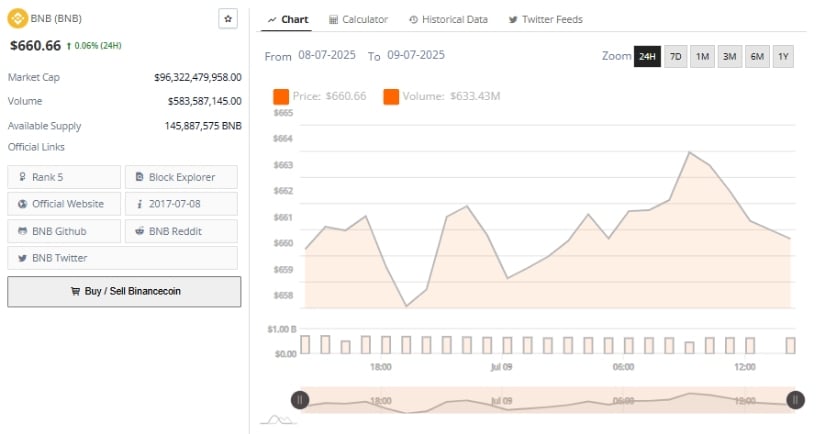Viewport: 825px width, 434px height.
Task: Open the Historical Data tab
Action: tap(448, 20)
